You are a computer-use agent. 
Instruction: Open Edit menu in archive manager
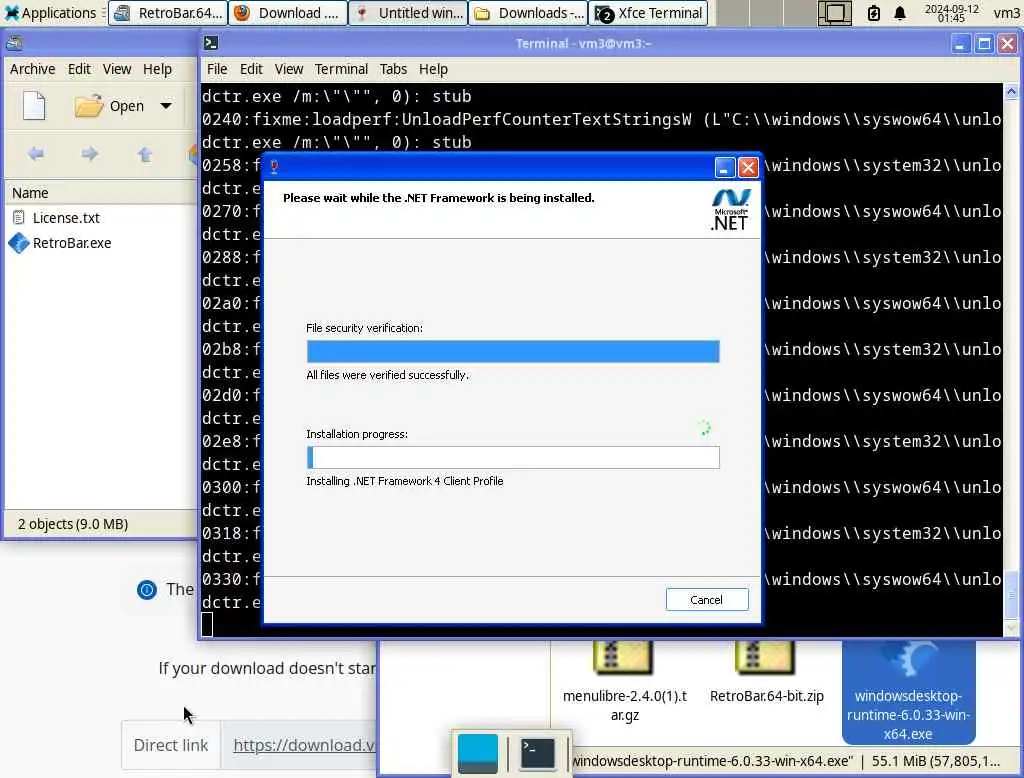(x=80, y=69)
